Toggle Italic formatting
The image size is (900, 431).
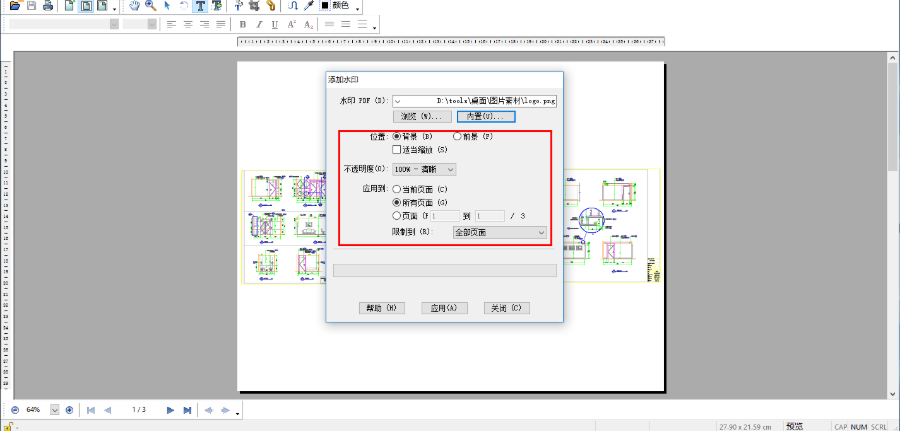click(259, 24)
